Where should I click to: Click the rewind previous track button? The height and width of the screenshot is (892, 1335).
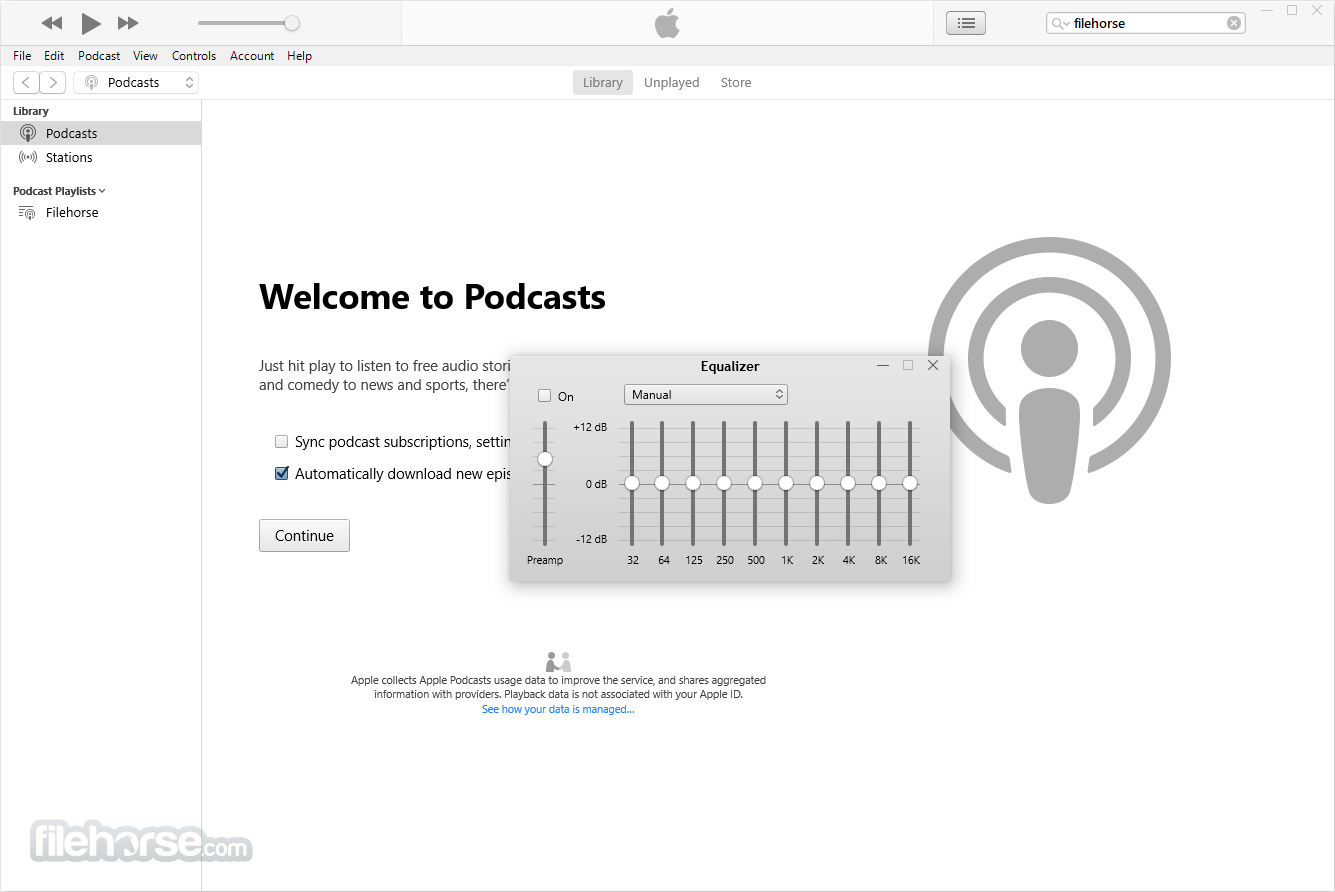(52, 23)
